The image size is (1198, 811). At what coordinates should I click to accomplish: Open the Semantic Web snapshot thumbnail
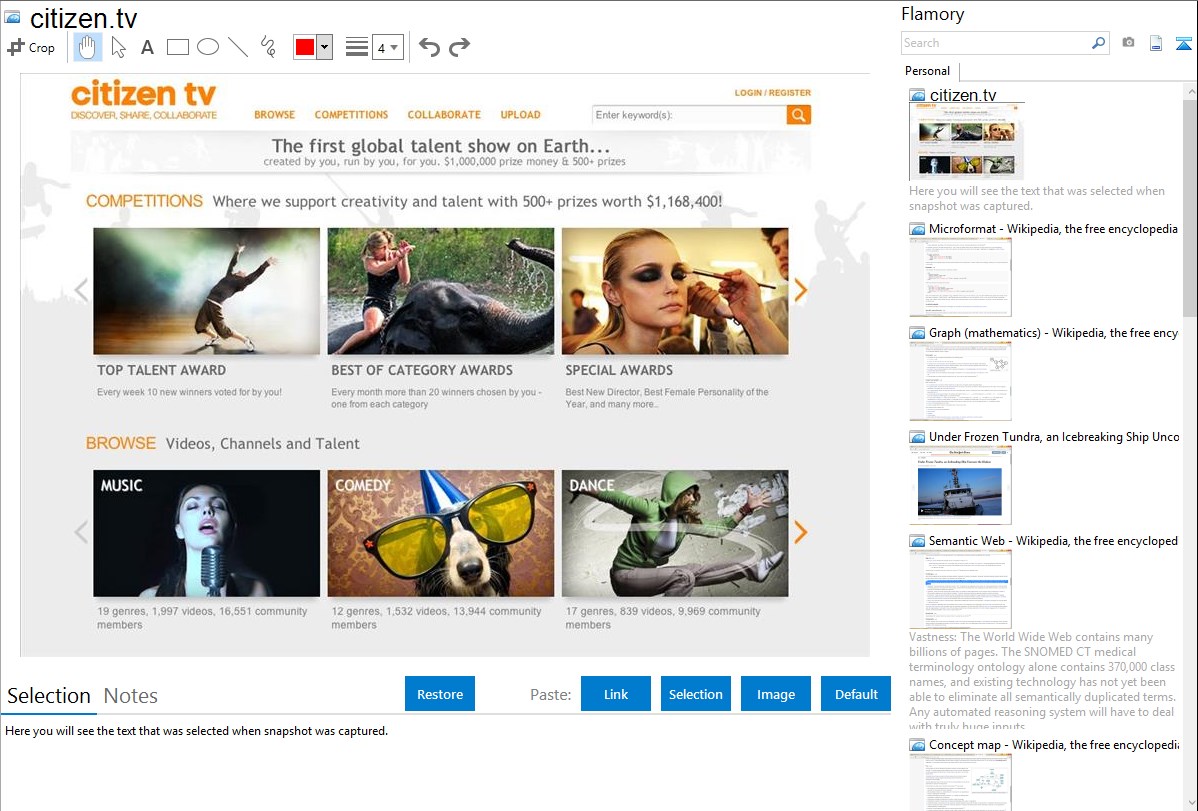pyautogui.click(x=960, y=588)
